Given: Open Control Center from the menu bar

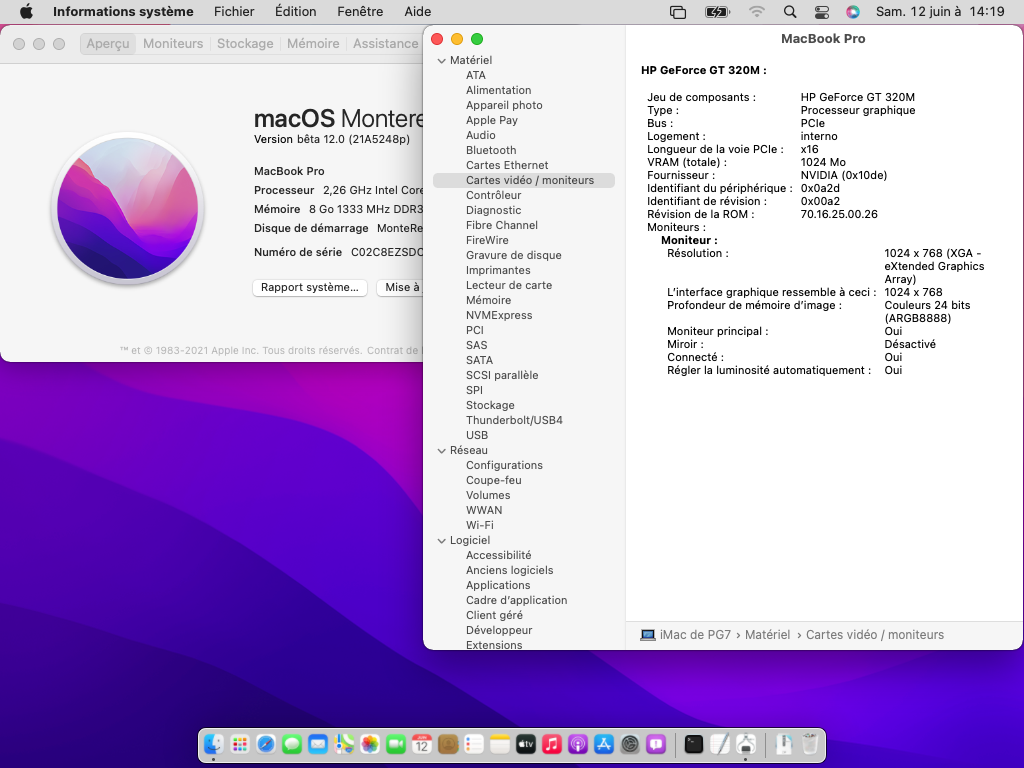Looking at the screenshot, I should point(822,12).
